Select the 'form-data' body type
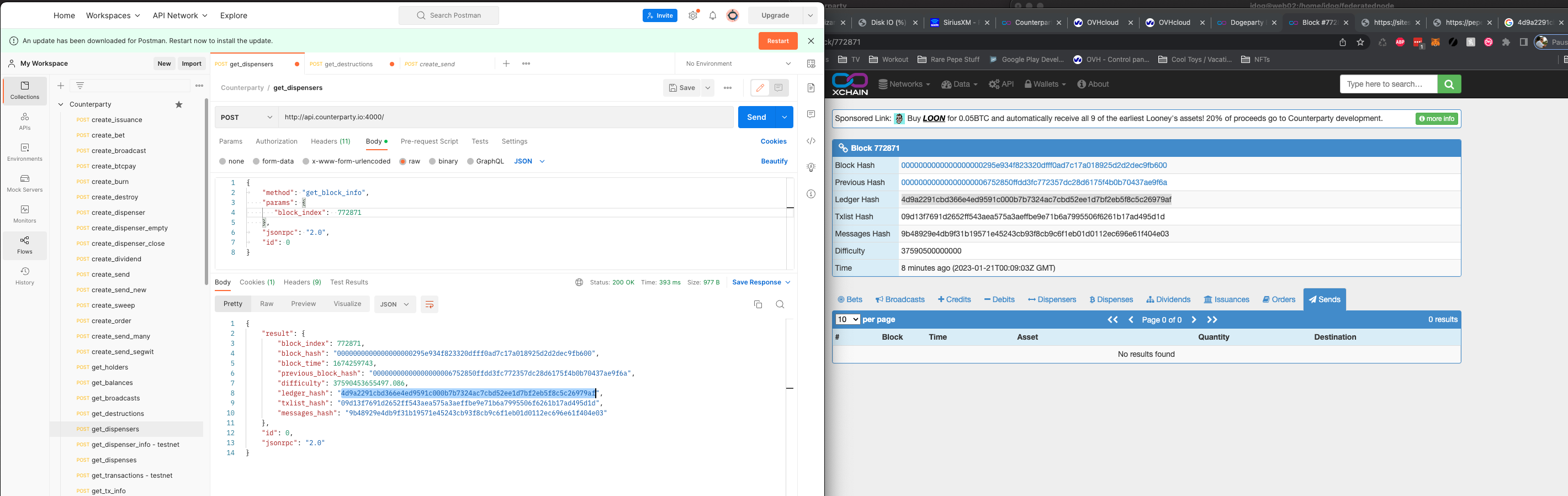Image resolution: width=1568 pixels, height=496 pixels. coord(256,161)
